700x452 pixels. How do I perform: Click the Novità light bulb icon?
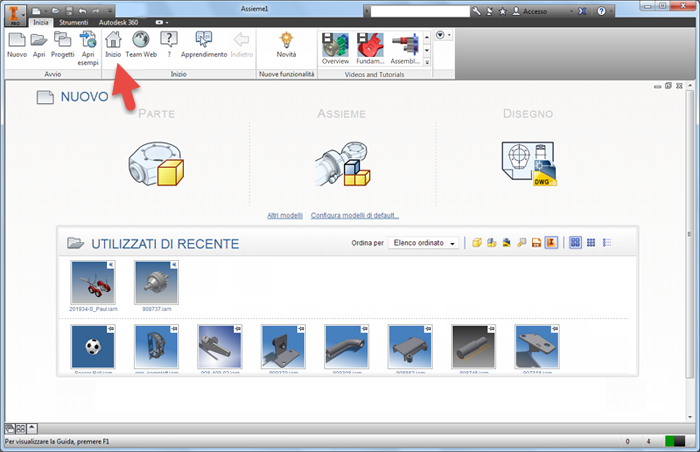[x=286, y=45]
